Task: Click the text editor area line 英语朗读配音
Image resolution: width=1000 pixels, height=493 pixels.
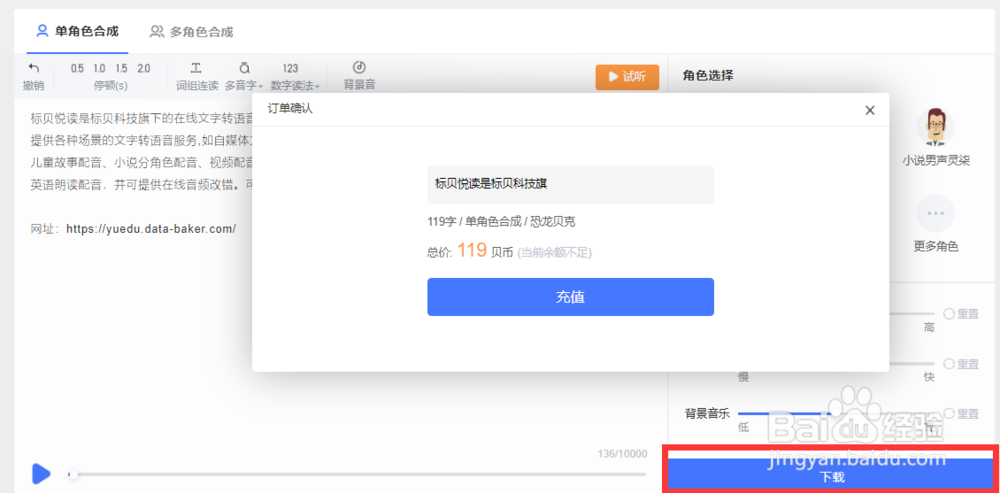Action: click(x=141, y=184)
